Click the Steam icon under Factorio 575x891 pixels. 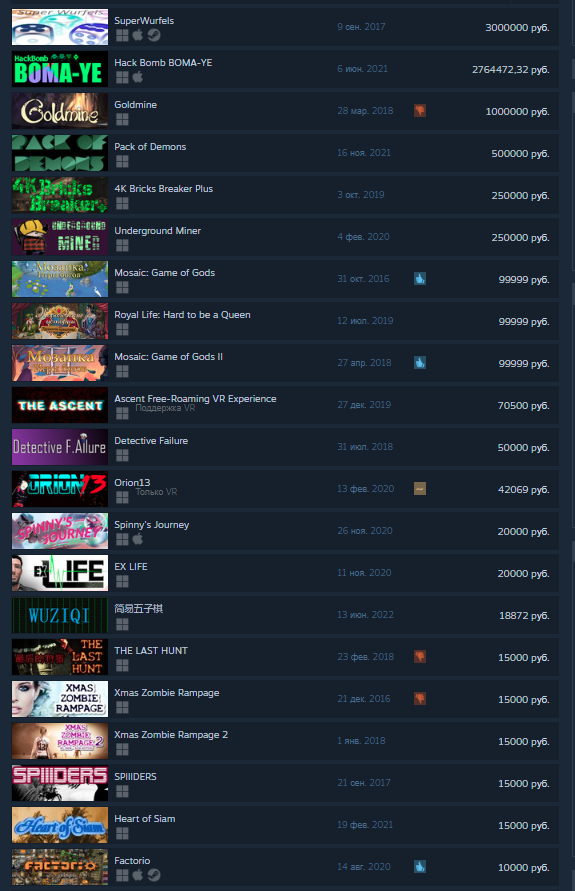pos(153,875)
